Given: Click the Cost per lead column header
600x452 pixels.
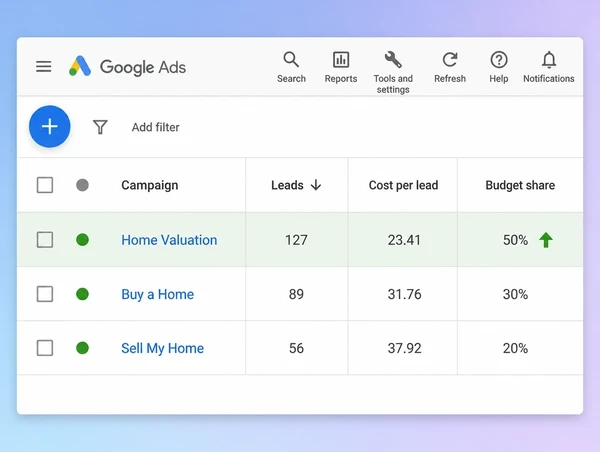Looking at the screenshot, I should 403,185.
